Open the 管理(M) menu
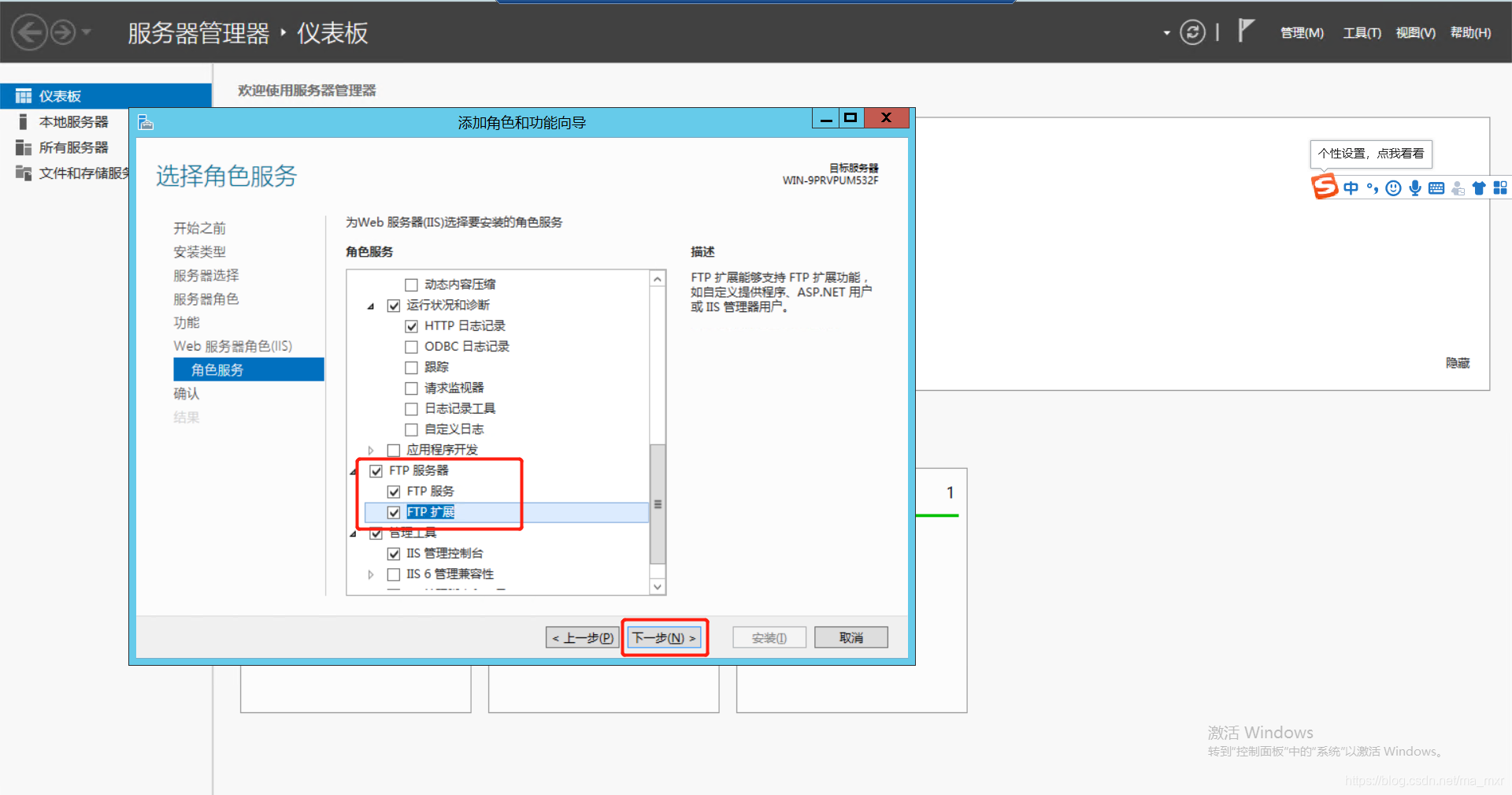 [1301, 32]
